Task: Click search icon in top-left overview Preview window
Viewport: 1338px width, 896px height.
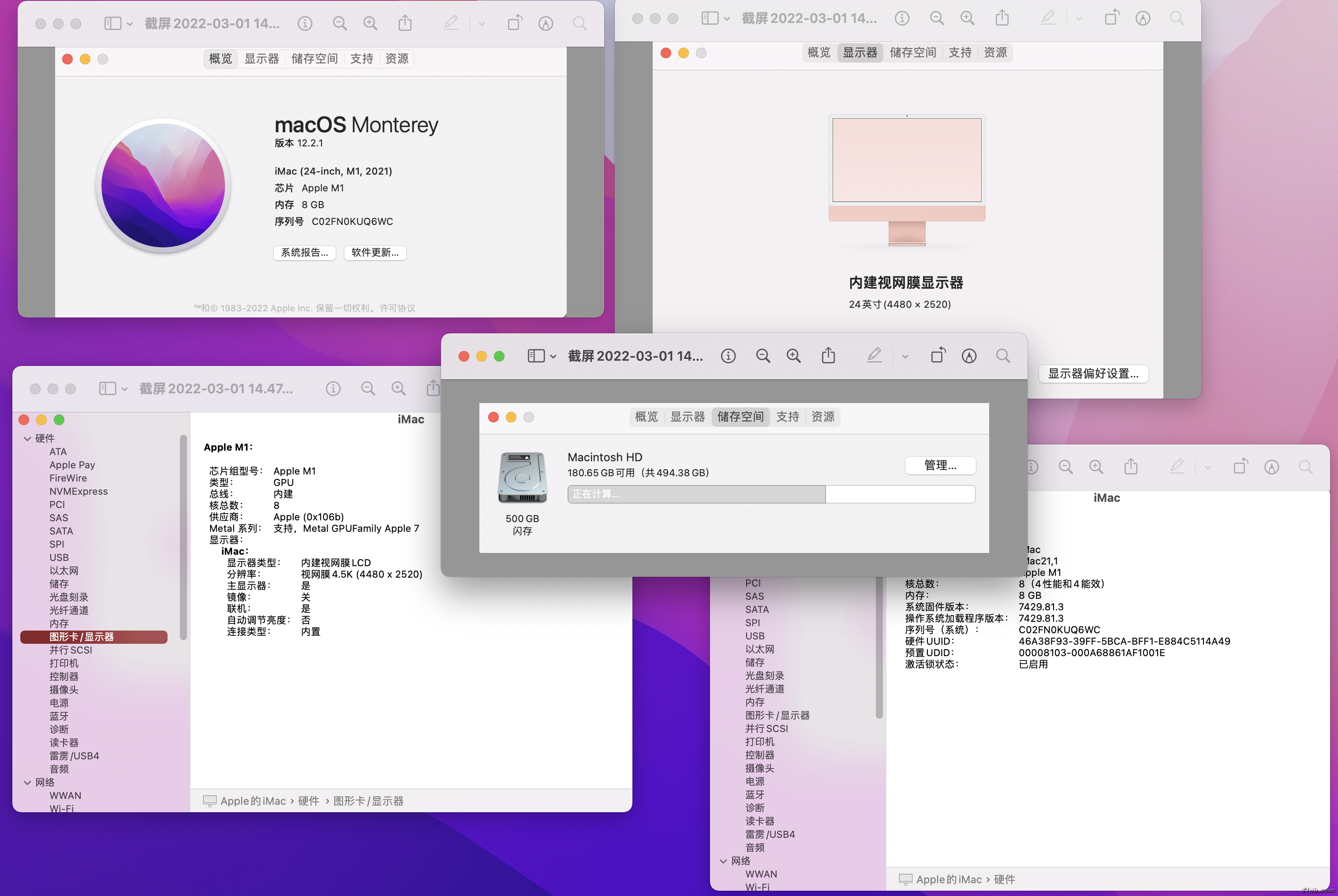Action: (x=579, y=23)
